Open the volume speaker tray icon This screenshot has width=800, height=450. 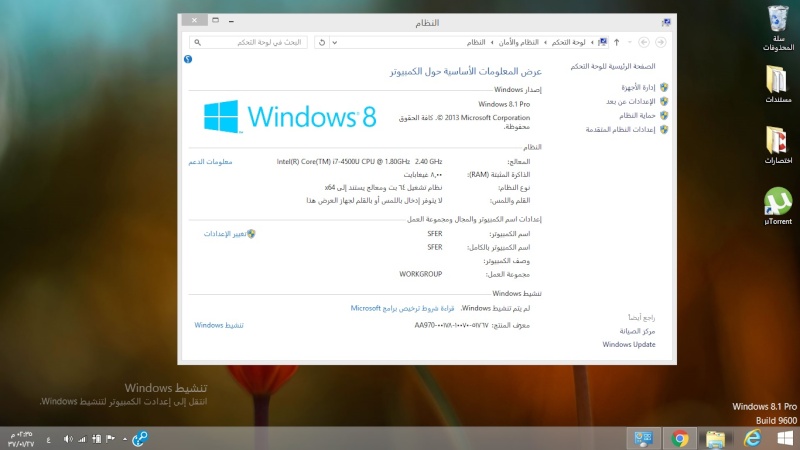[68, 439]
